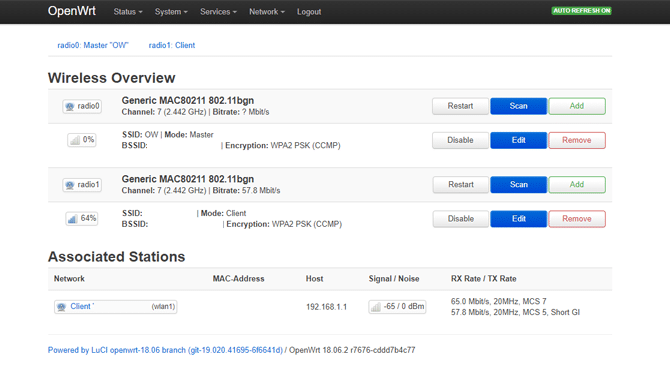This screenshot has width=670, height=380.
Task: Remove the Client mode network
Action: 577,219
